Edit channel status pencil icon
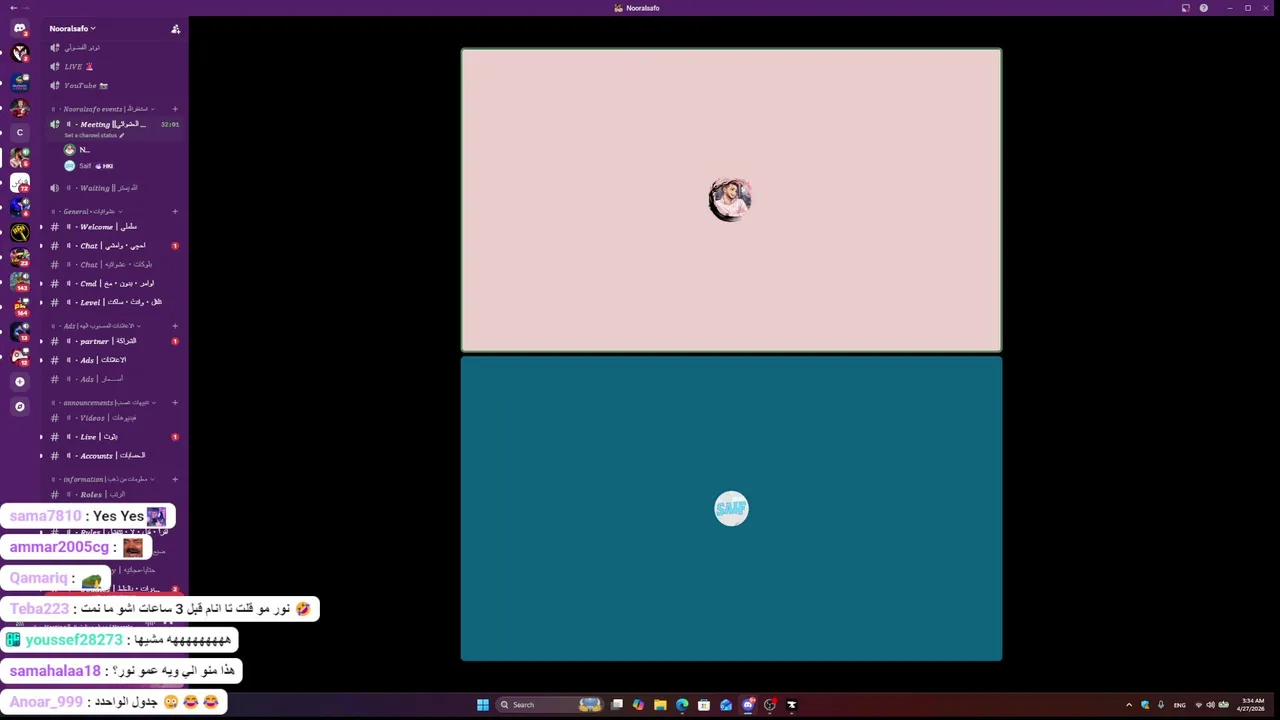Image resolution: width=1280 pixels, height=720 pixels. pos(122,135)
